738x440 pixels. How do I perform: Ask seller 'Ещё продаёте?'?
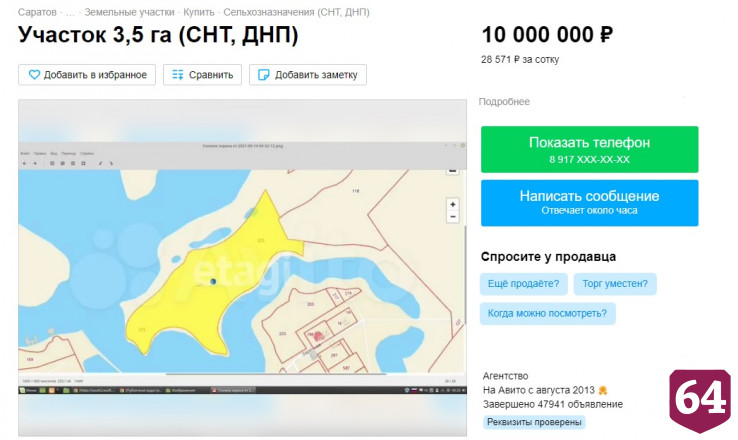[523, 284]
